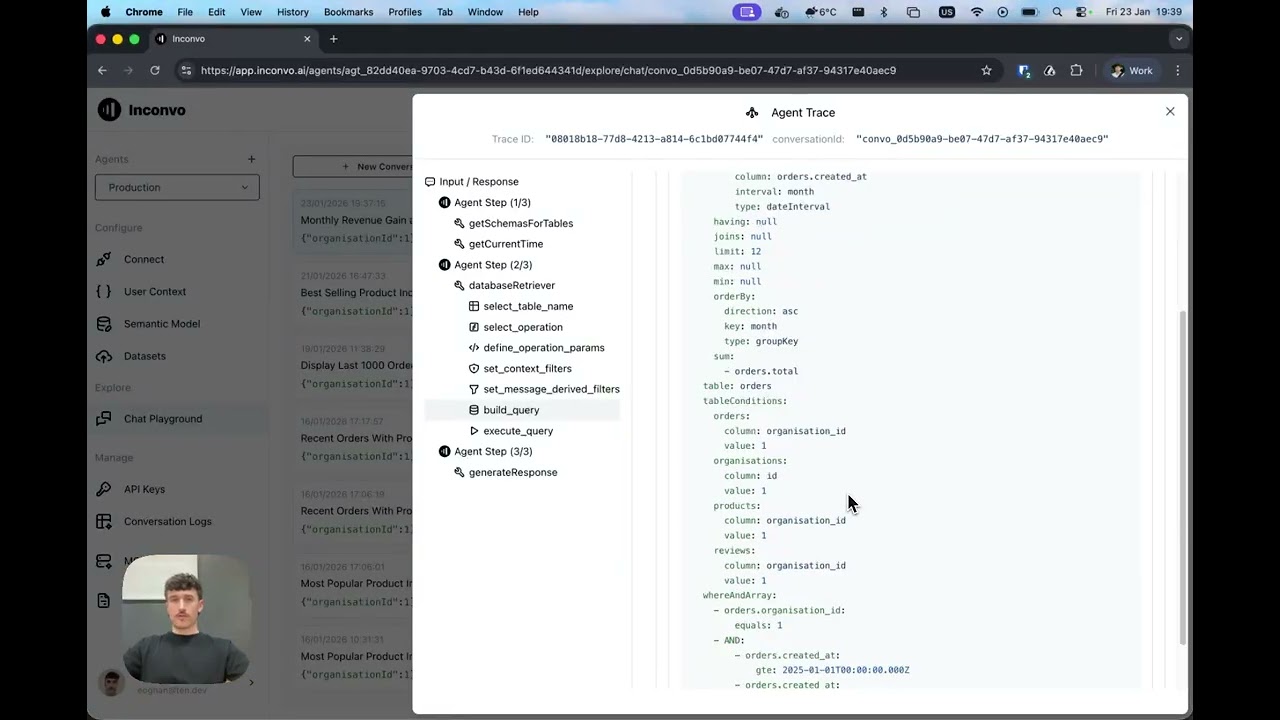Open the execute_query trace step
This screenshot has height=720, width=1280.
coord(518,431)
